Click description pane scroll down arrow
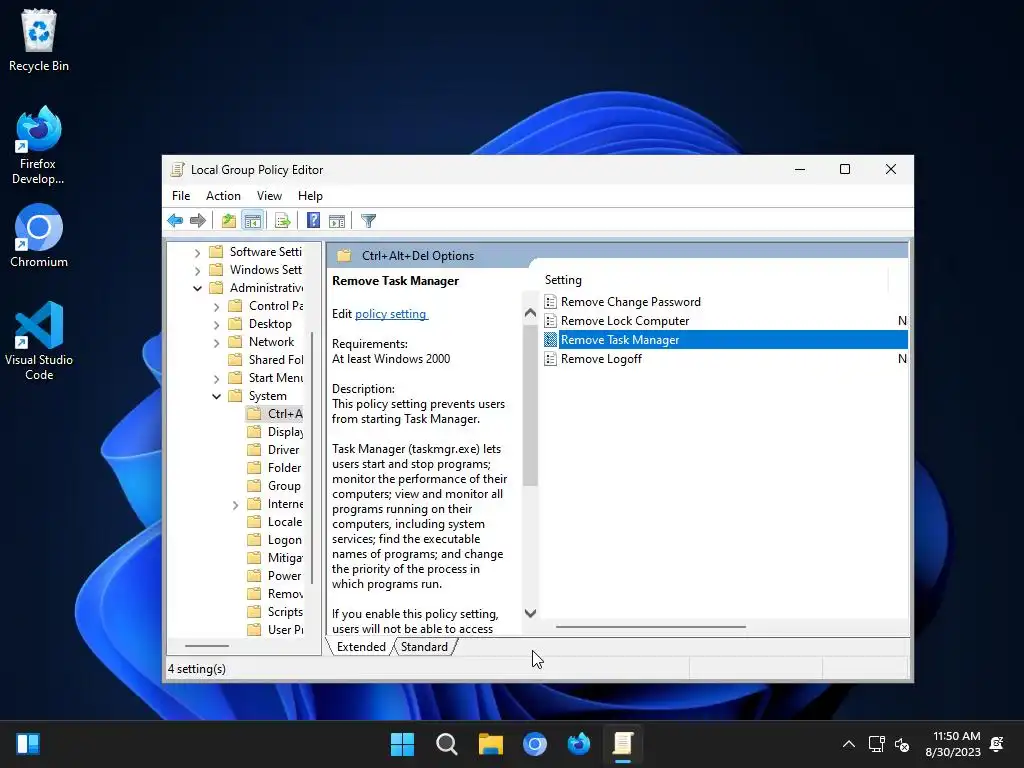1024x768 pixels. (x=530, y=613)
